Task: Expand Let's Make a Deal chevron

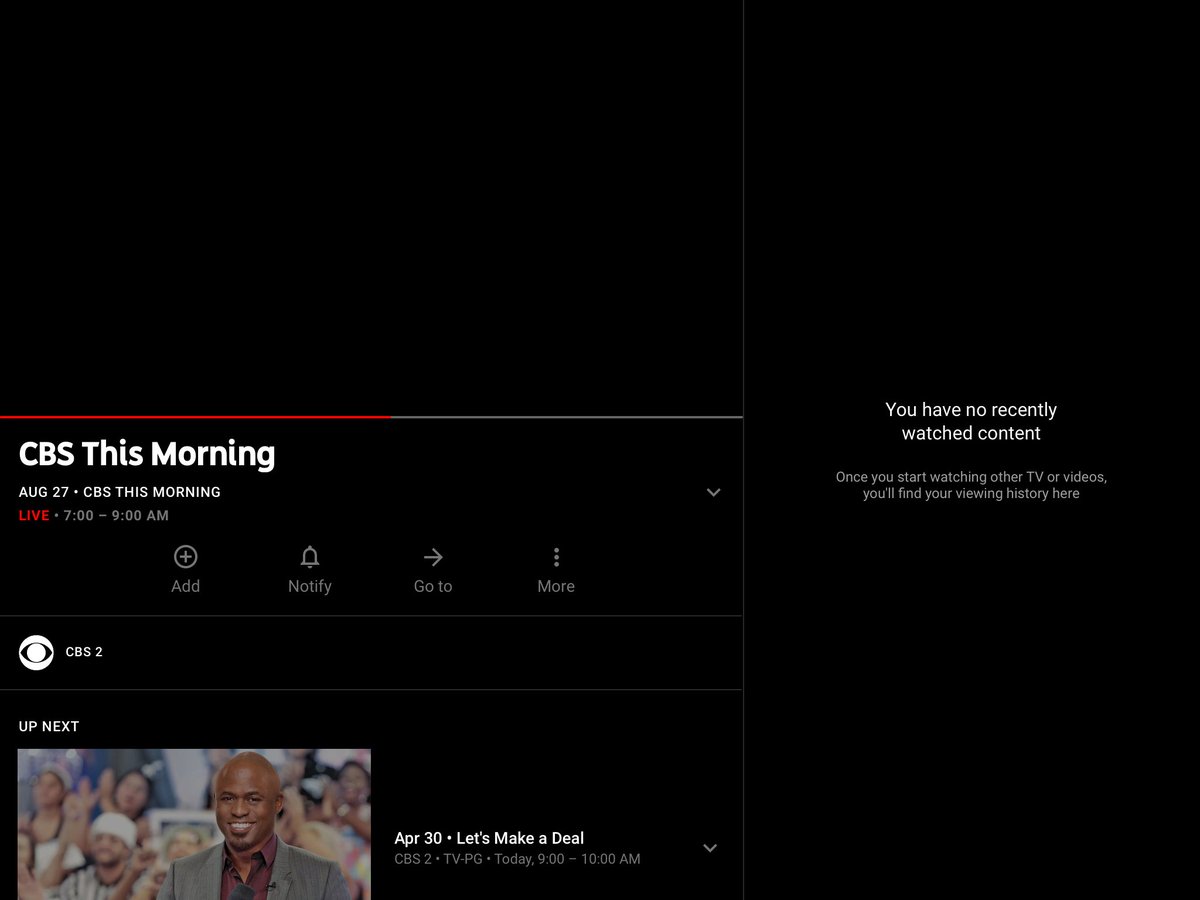Action: (710, 848)
